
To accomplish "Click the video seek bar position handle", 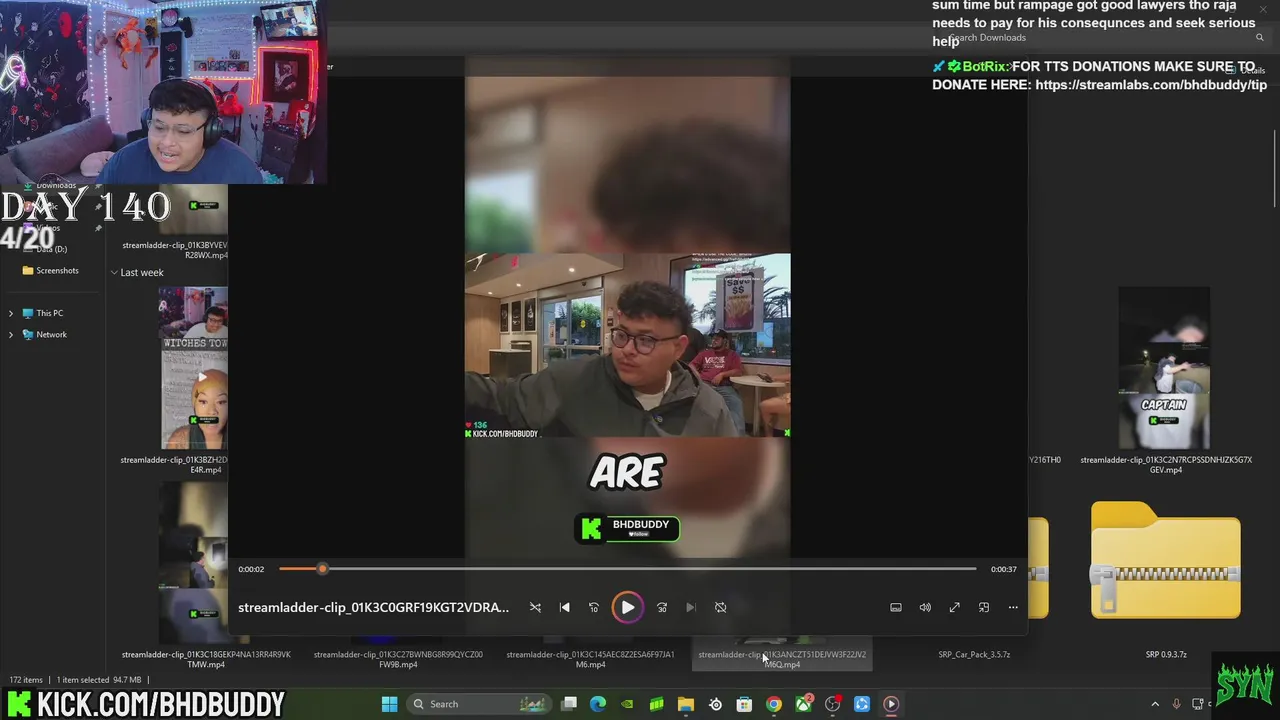I will [322, 569].
